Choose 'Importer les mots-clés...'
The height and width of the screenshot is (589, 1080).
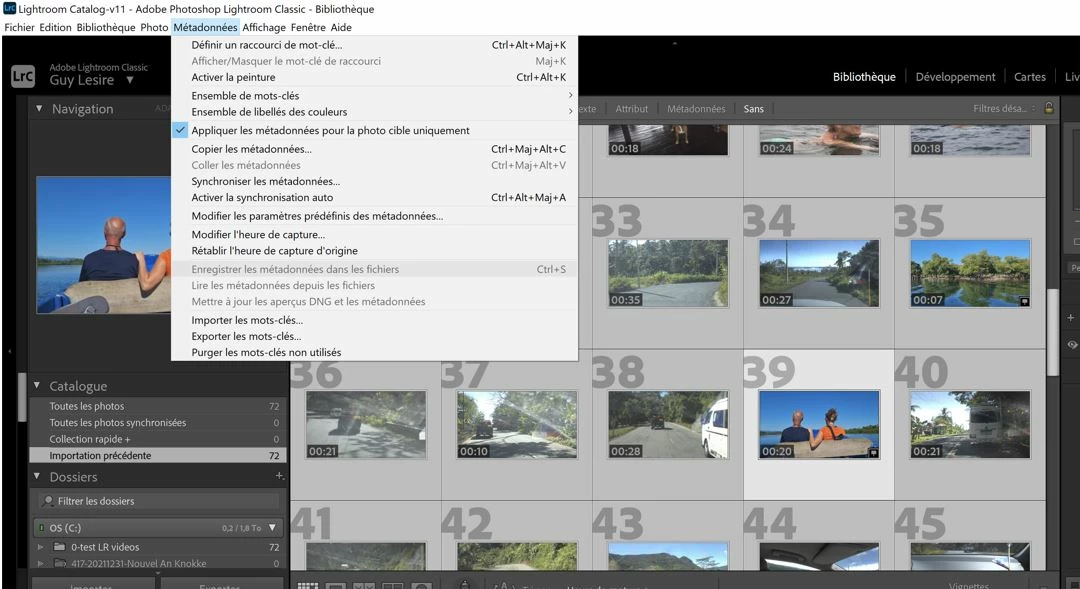pyautogui.click(x=374, y=320)
